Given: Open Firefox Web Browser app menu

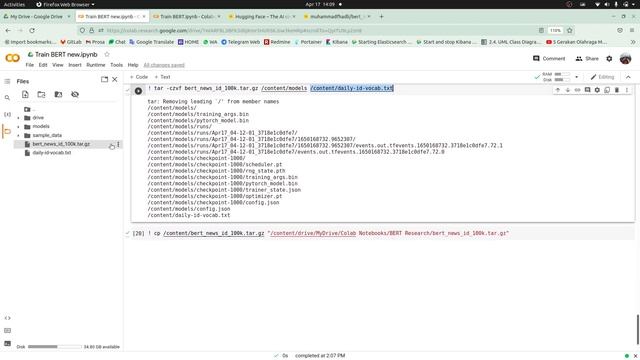Looking at the screenshot, I should click(x=65, y=4).
